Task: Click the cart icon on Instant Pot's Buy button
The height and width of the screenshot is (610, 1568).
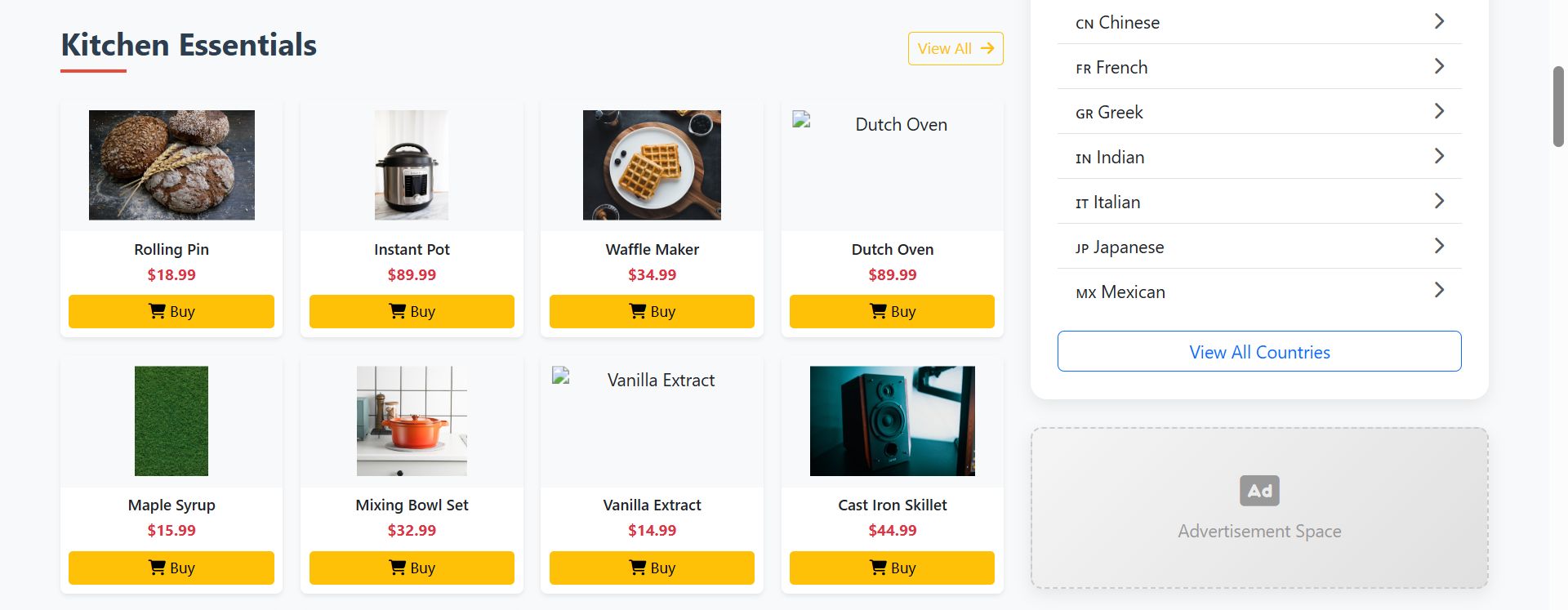Action: (398, 311)
